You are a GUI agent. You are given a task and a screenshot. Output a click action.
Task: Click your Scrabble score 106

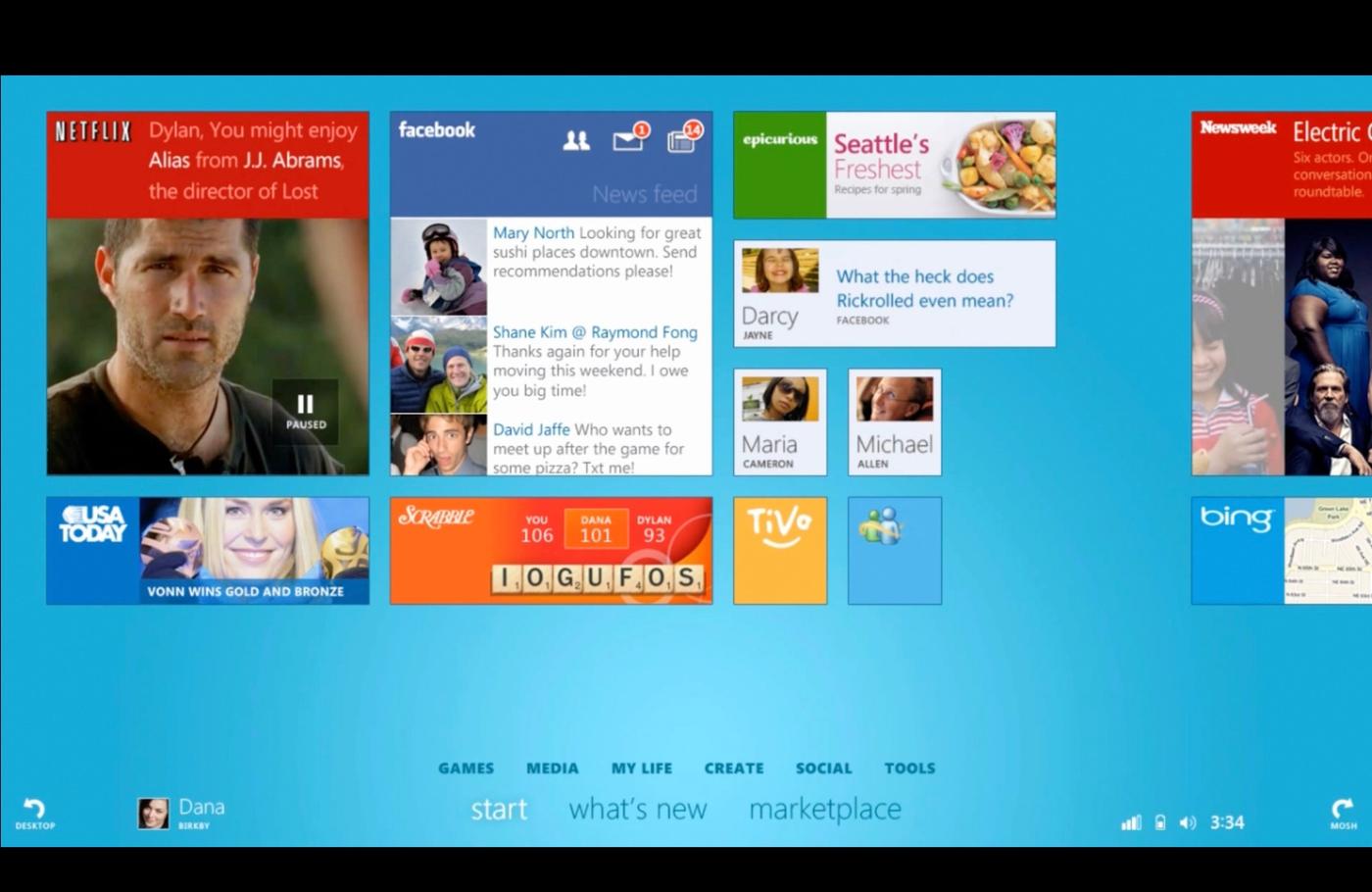[x=537, y=529]
